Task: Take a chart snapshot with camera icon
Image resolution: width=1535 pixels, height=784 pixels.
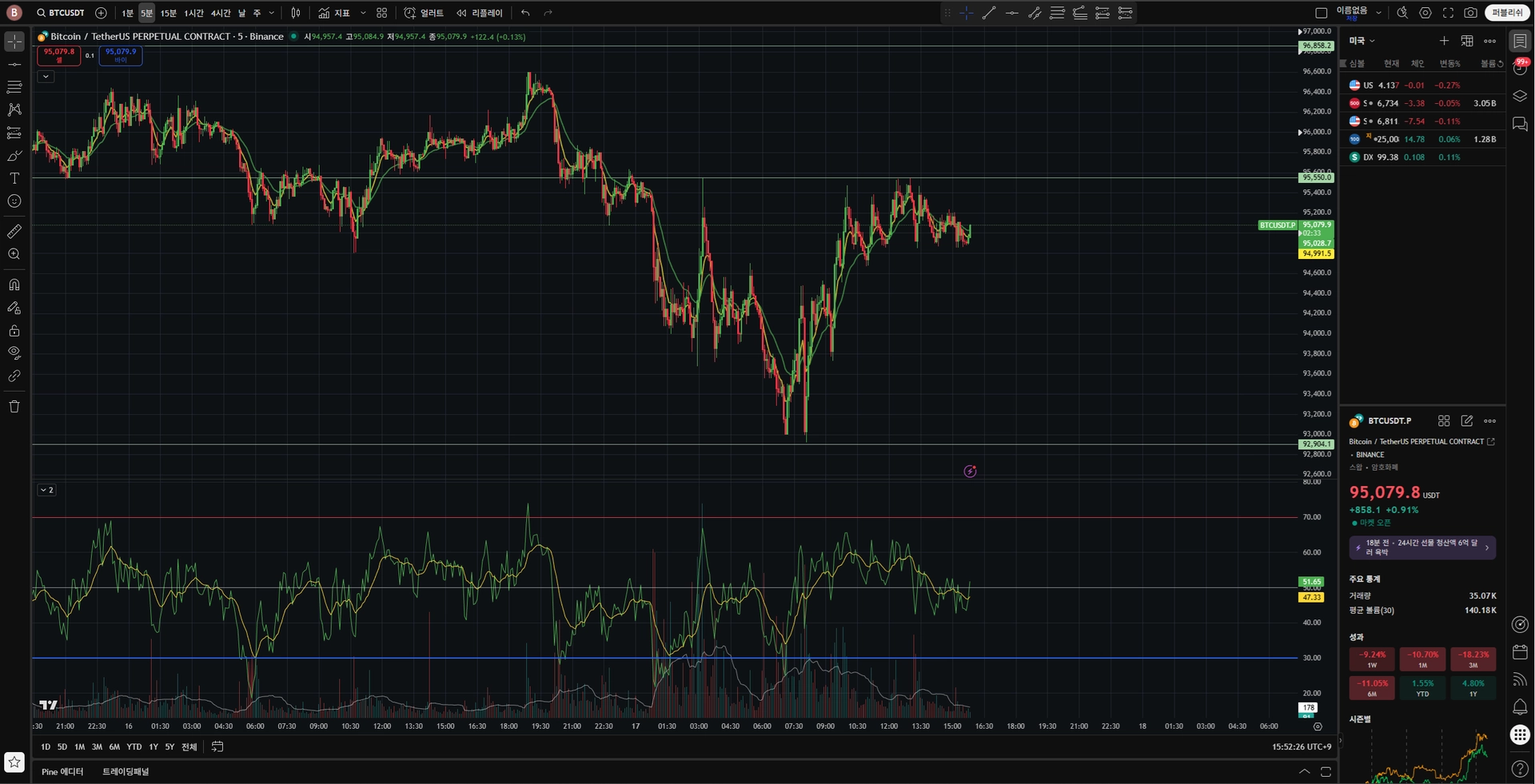Action: point(1470,13)
